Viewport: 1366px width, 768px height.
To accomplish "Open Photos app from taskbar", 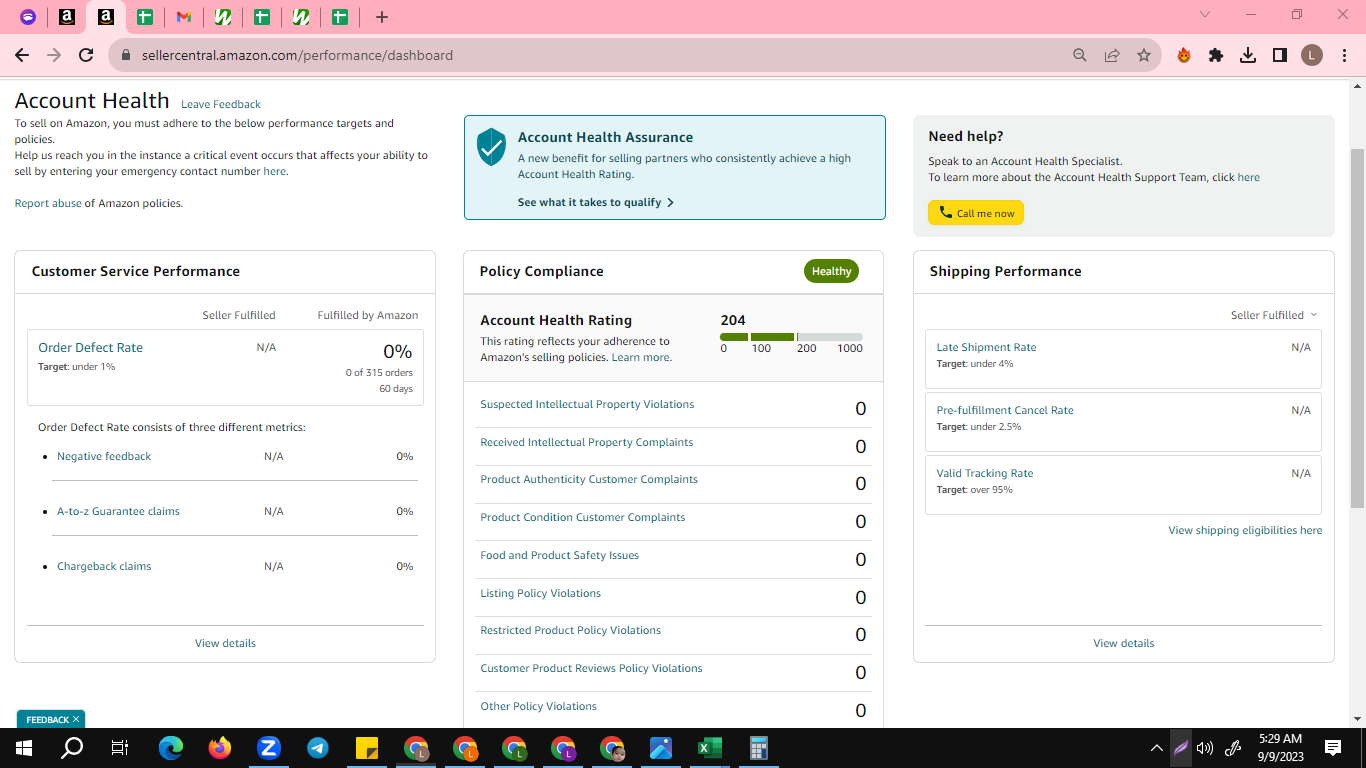I will pos(661,748).
